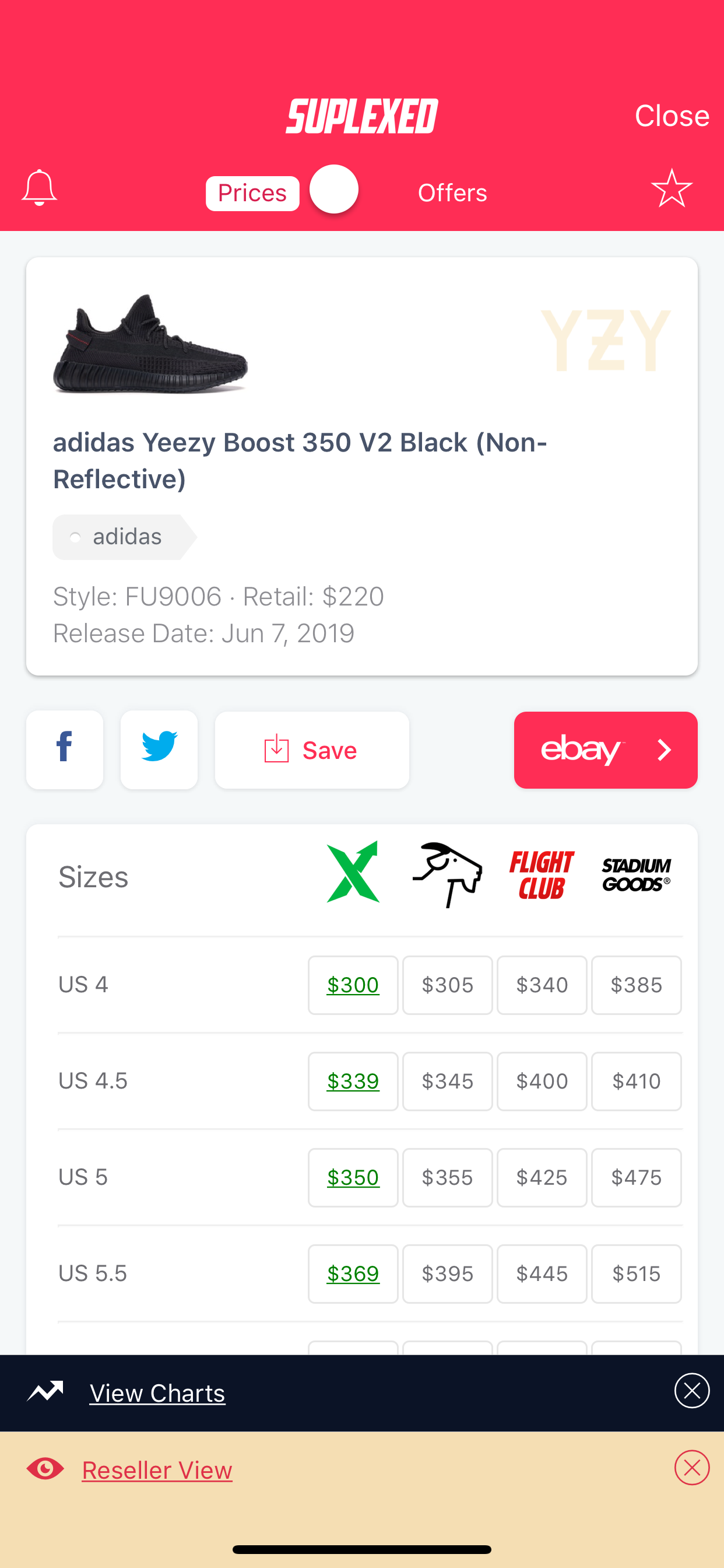Screen dimensions: 724x1568
Task: Toggle Reseller View eye icon
Action: 45,1469
